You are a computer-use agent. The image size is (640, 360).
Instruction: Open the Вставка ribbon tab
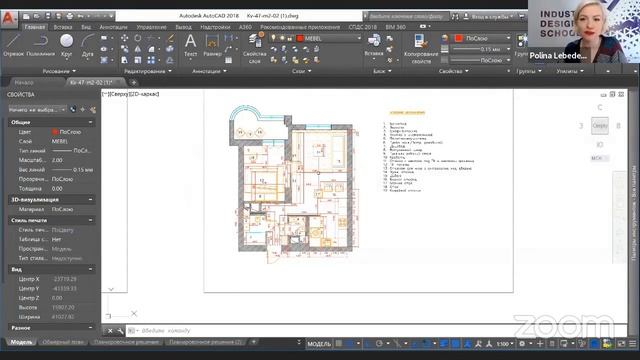click(62, 27)
